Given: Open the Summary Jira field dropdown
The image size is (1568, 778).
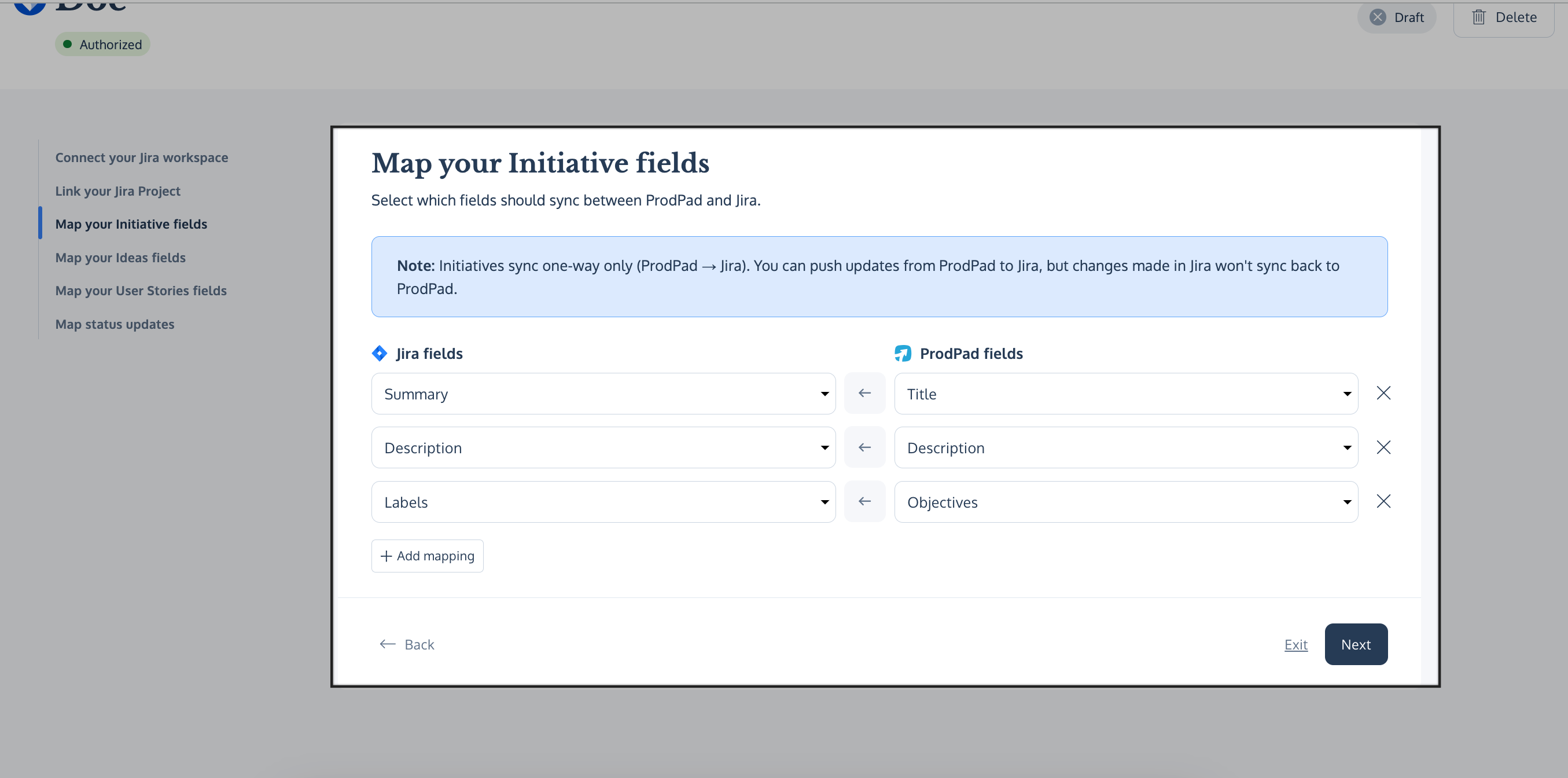Looking at the screenshot, I should click(602, 394).
